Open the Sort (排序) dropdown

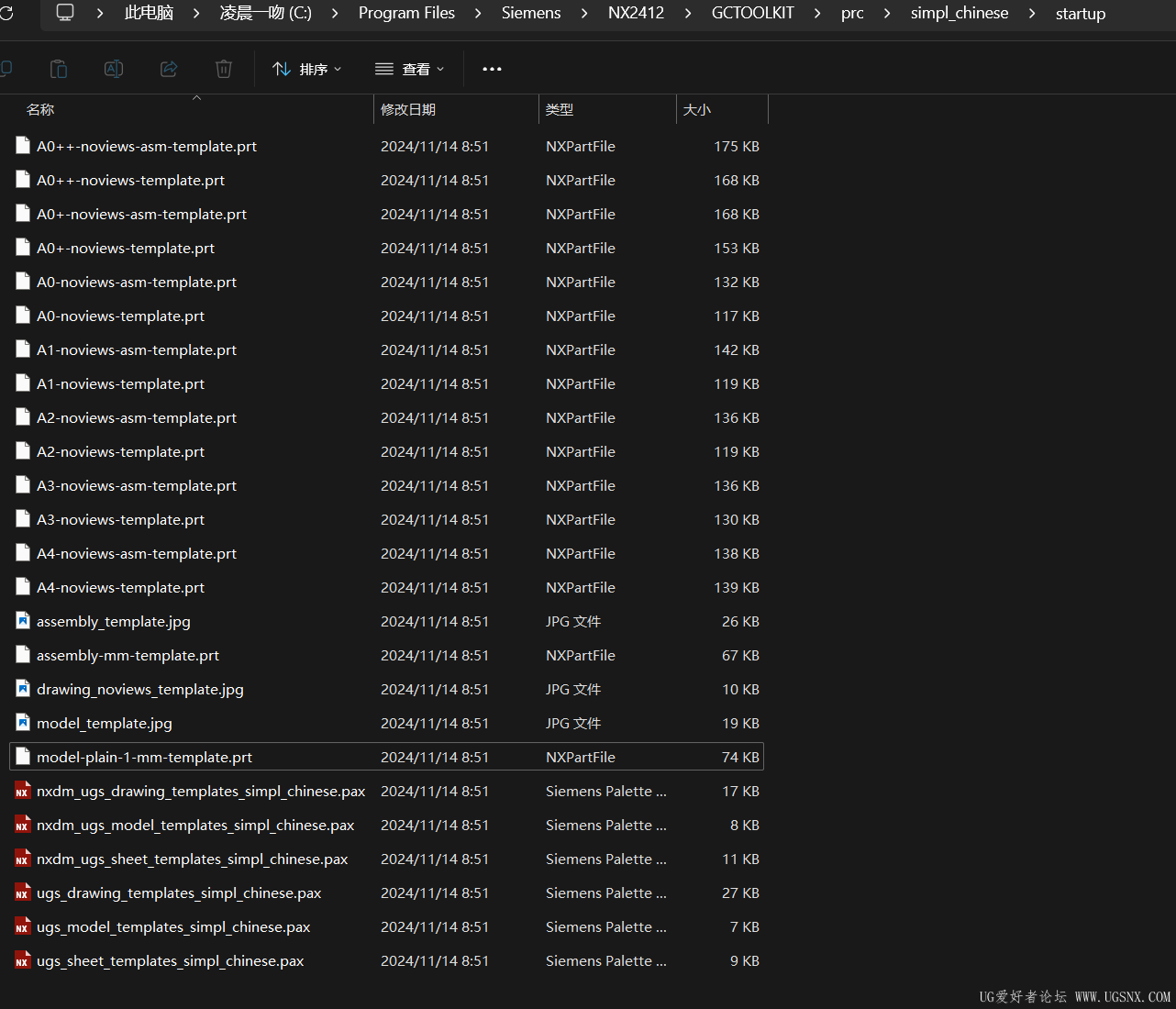click(x=307, y=69)
